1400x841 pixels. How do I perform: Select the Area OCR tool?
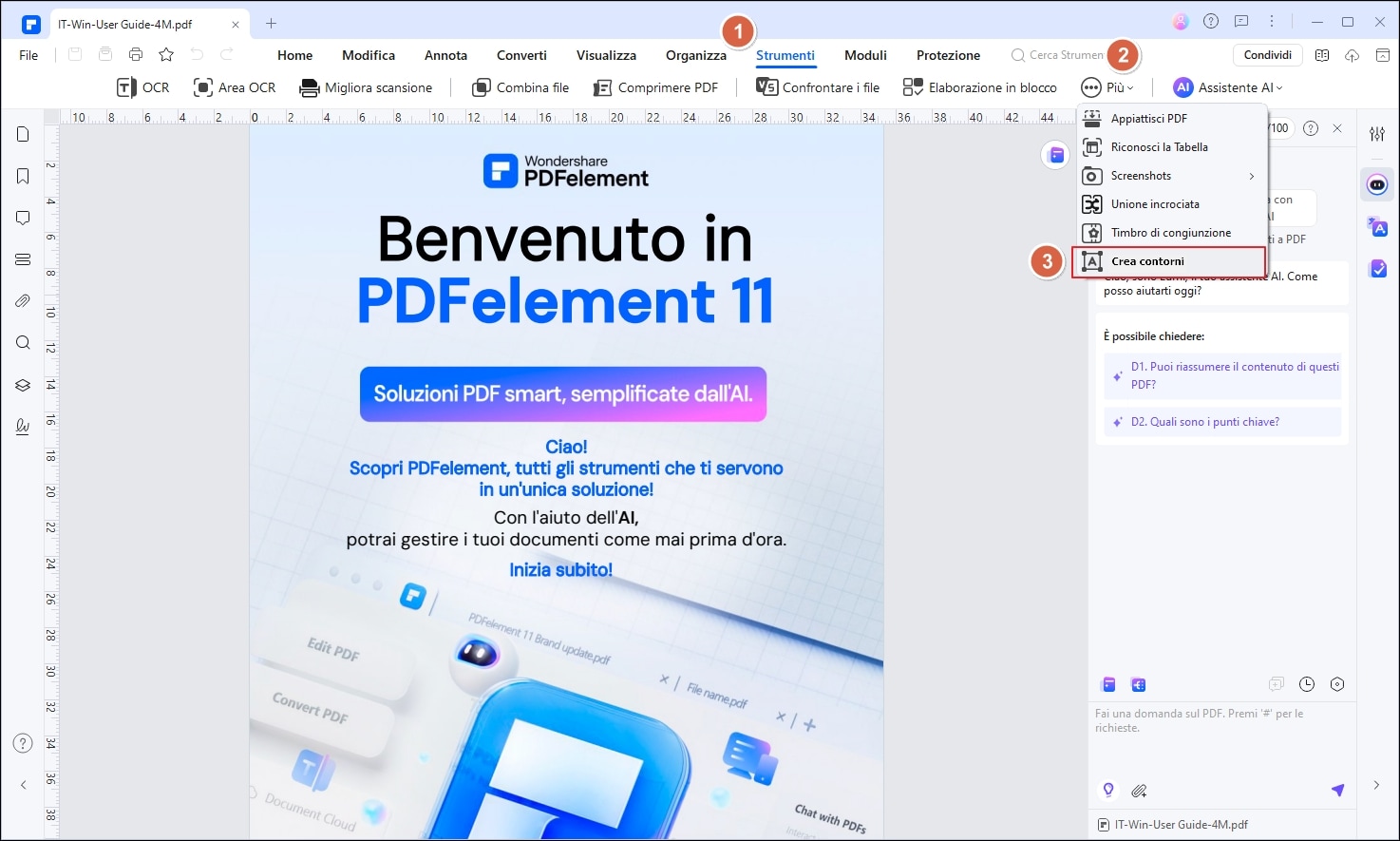coord(234,87)
